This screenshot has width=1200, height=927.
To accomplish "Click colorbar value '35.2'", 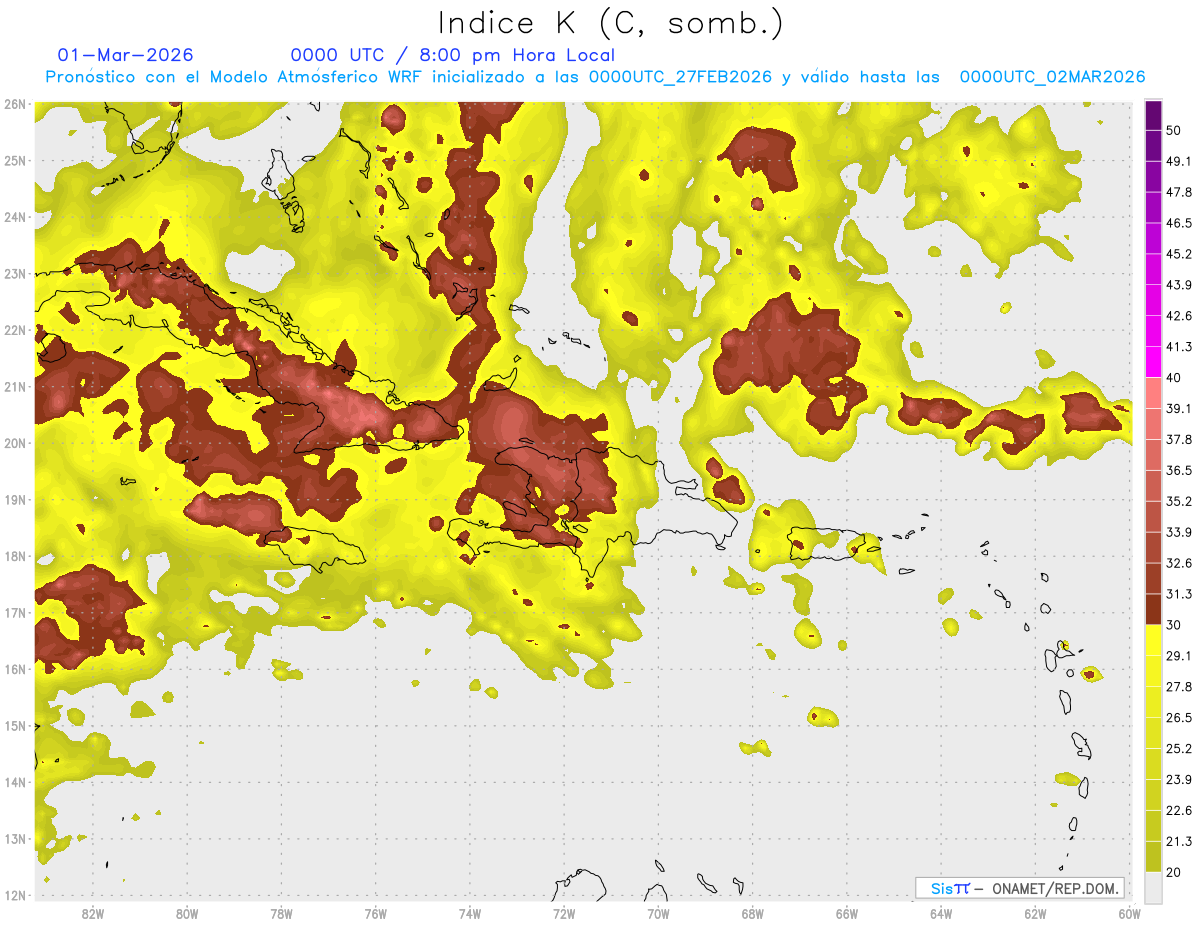I will 1178,501.
